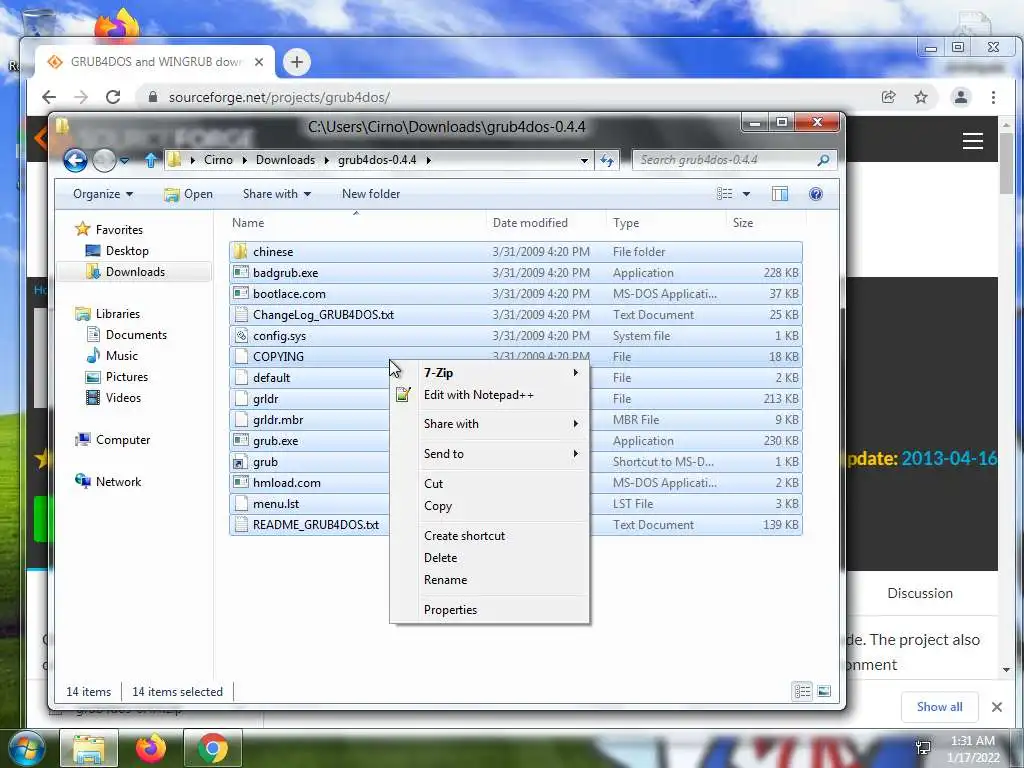
Task: Open the 7-Zip submenu
Action: point(489,372)
